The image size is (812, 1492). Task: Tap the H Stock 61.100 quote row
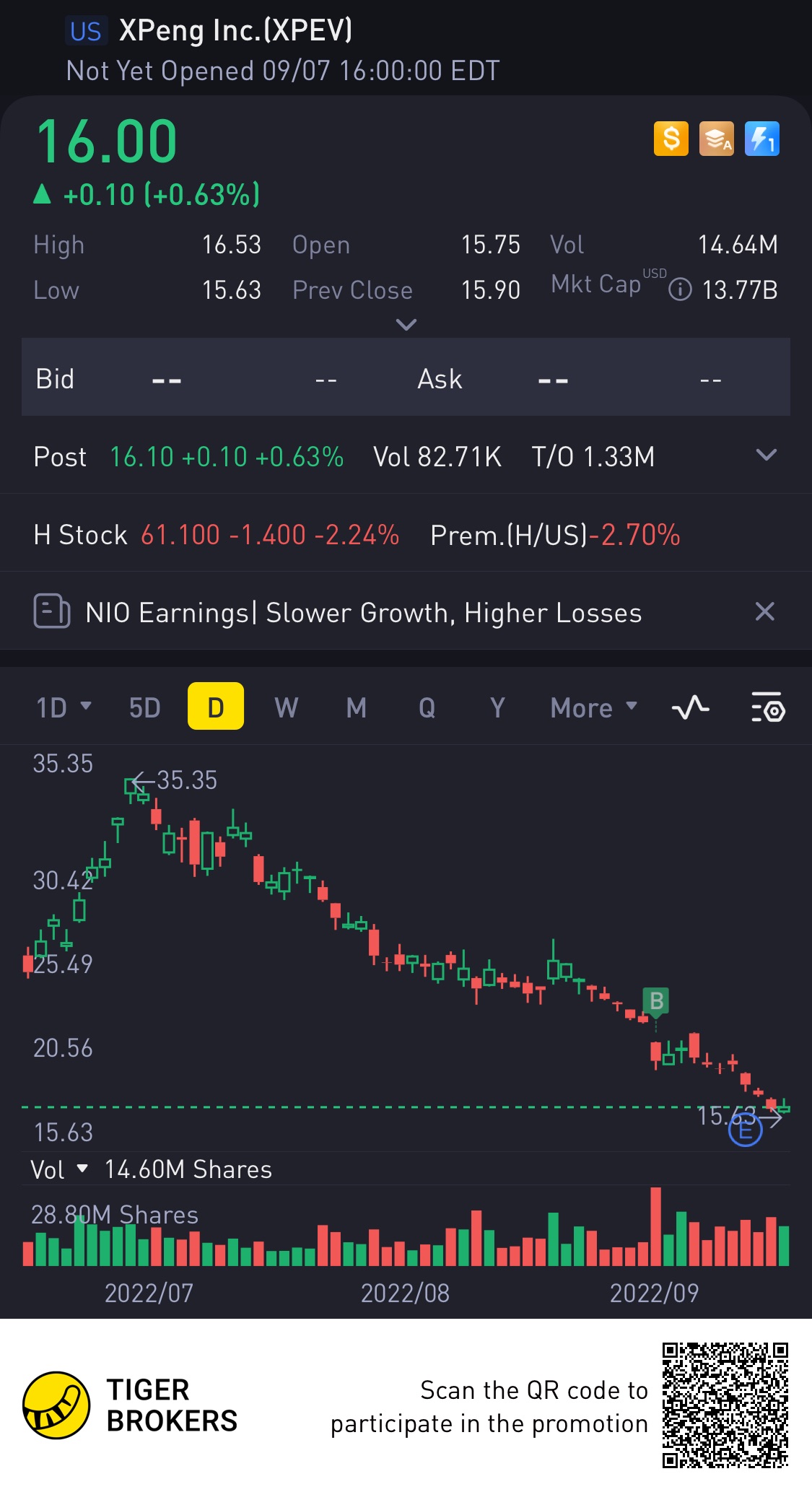coord(406,535)
